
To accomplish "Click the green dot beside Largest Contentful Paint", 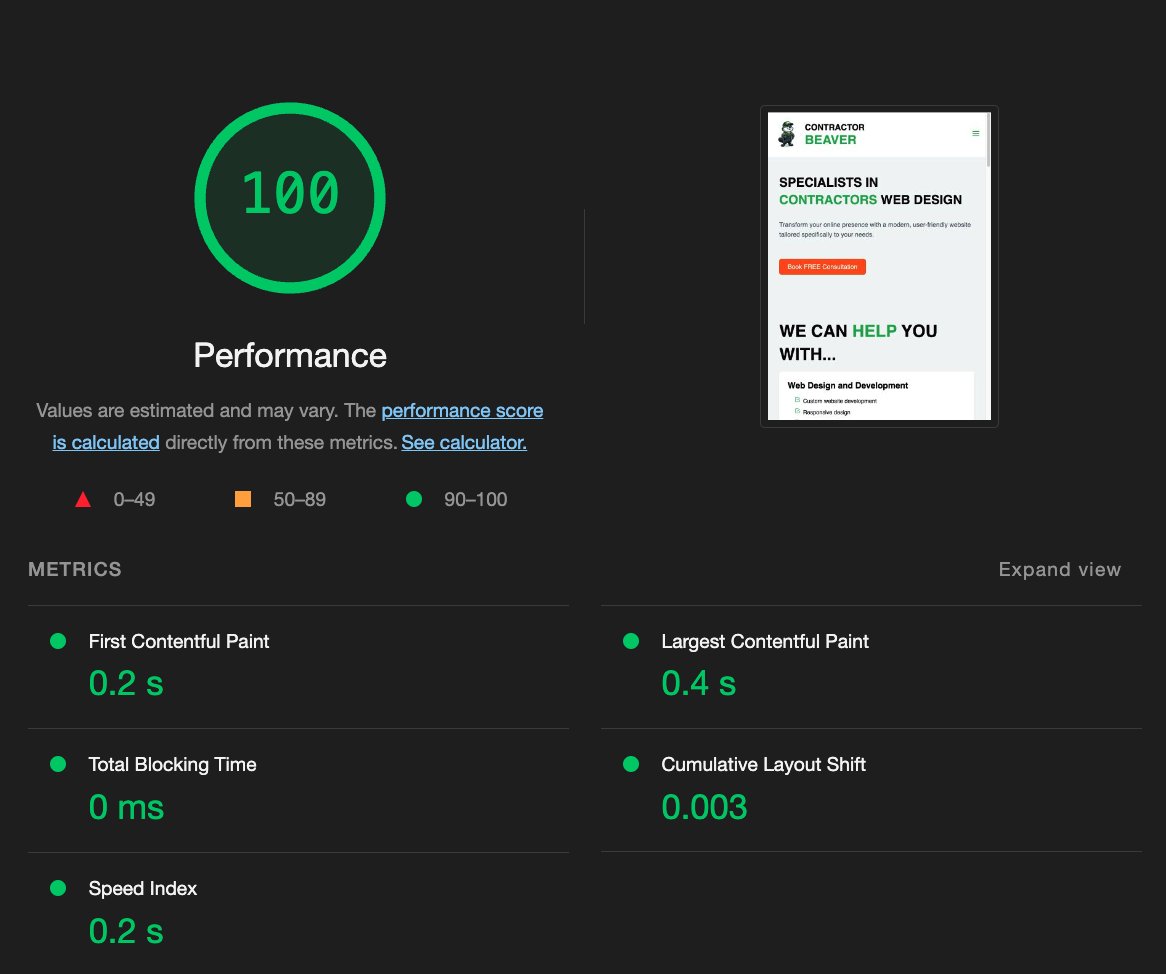I will [629, 641].
